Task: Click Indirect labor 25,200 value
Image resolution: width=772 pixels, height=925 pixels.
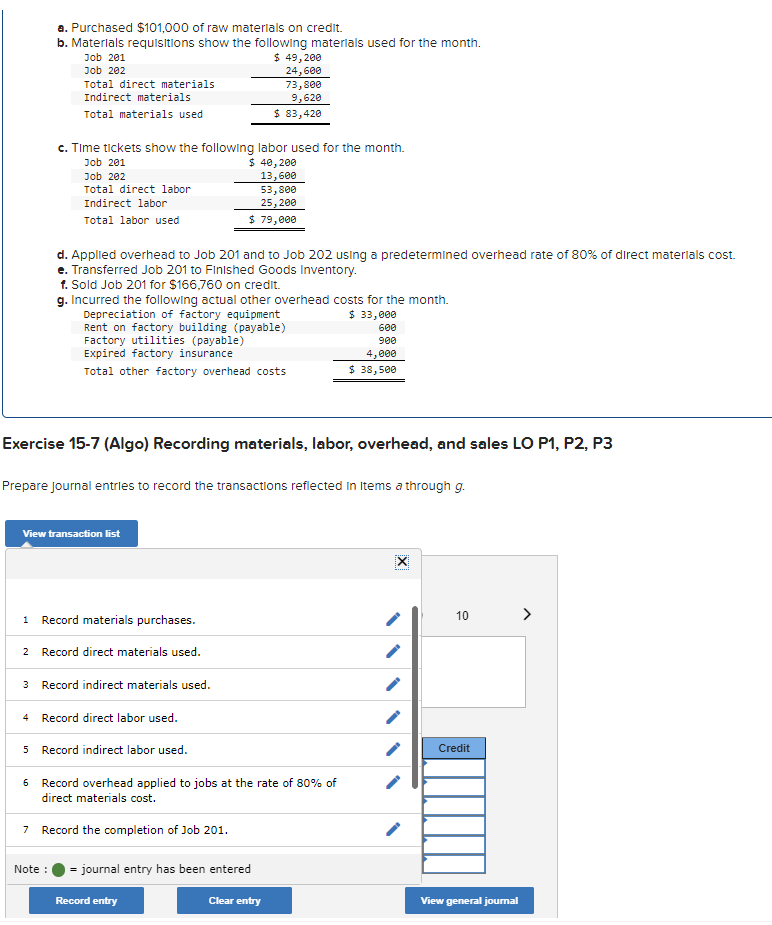Action: [278, 202]
